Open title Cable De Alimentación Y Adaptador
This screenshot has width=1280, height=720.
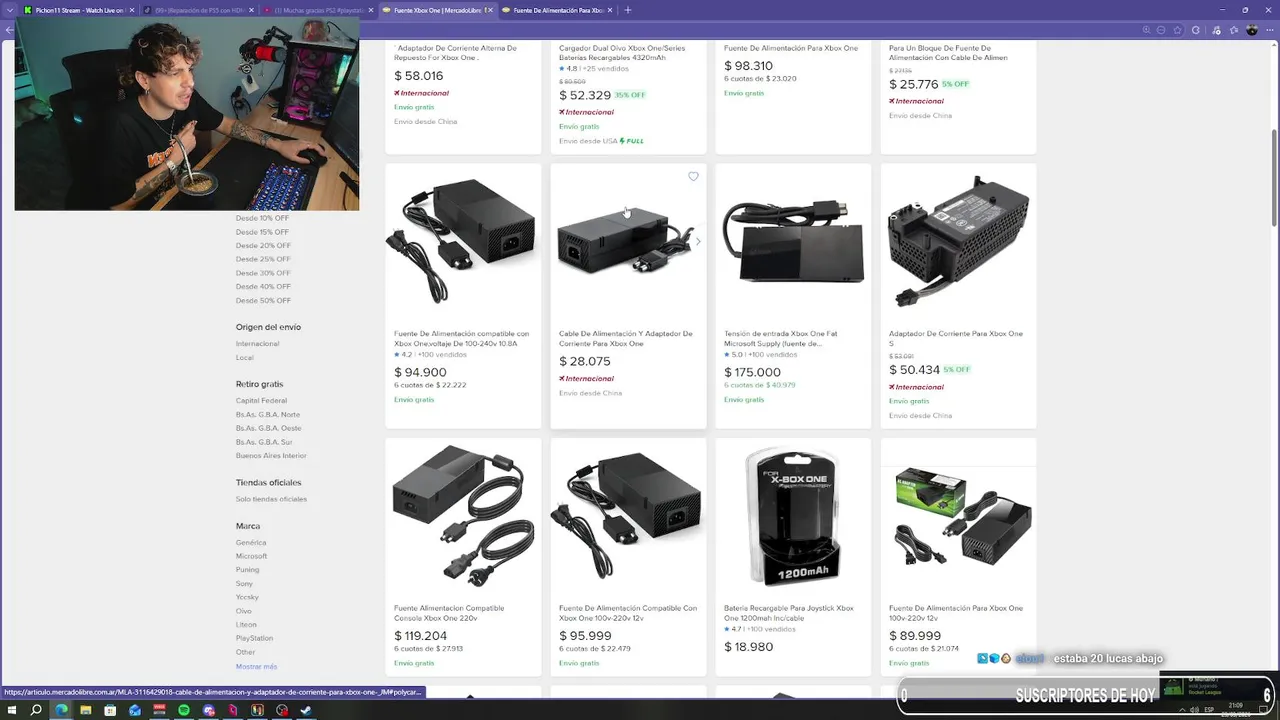pos(626,339)
